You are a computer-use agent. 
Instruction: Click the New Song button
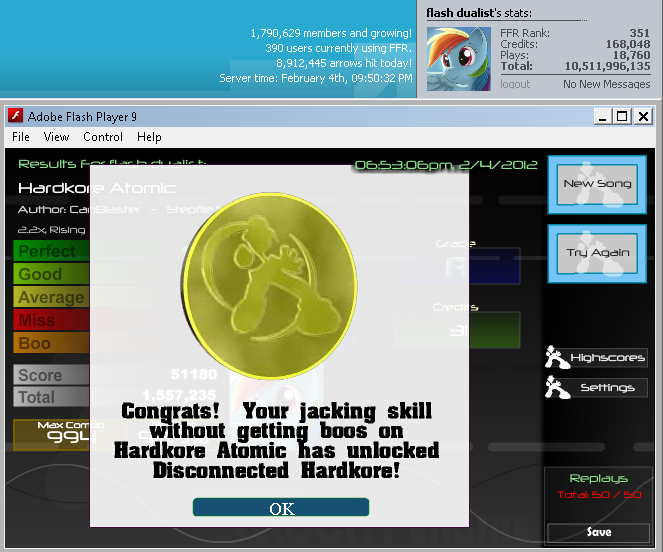(597, 184)
